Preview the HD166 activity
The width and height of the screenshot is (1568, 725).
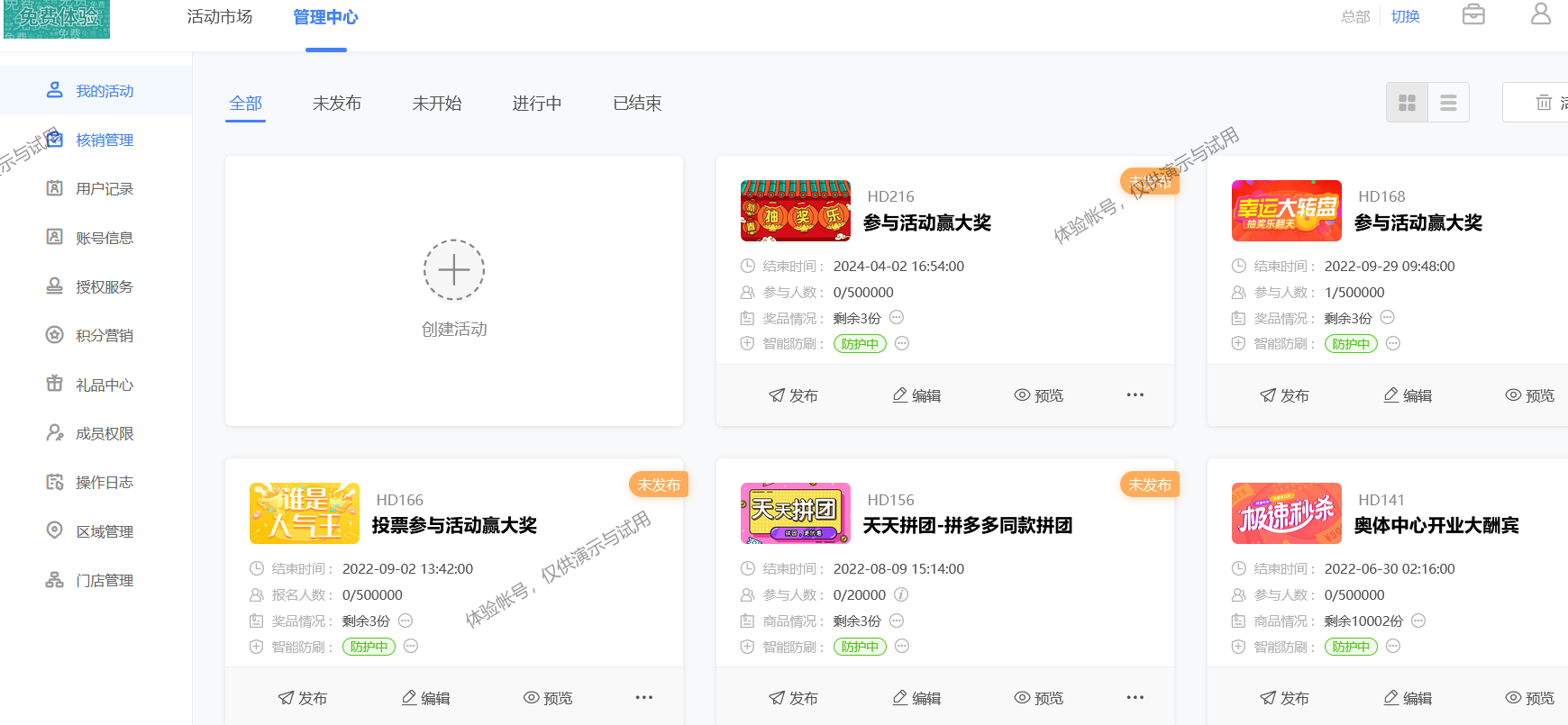[x=548, y=698]
